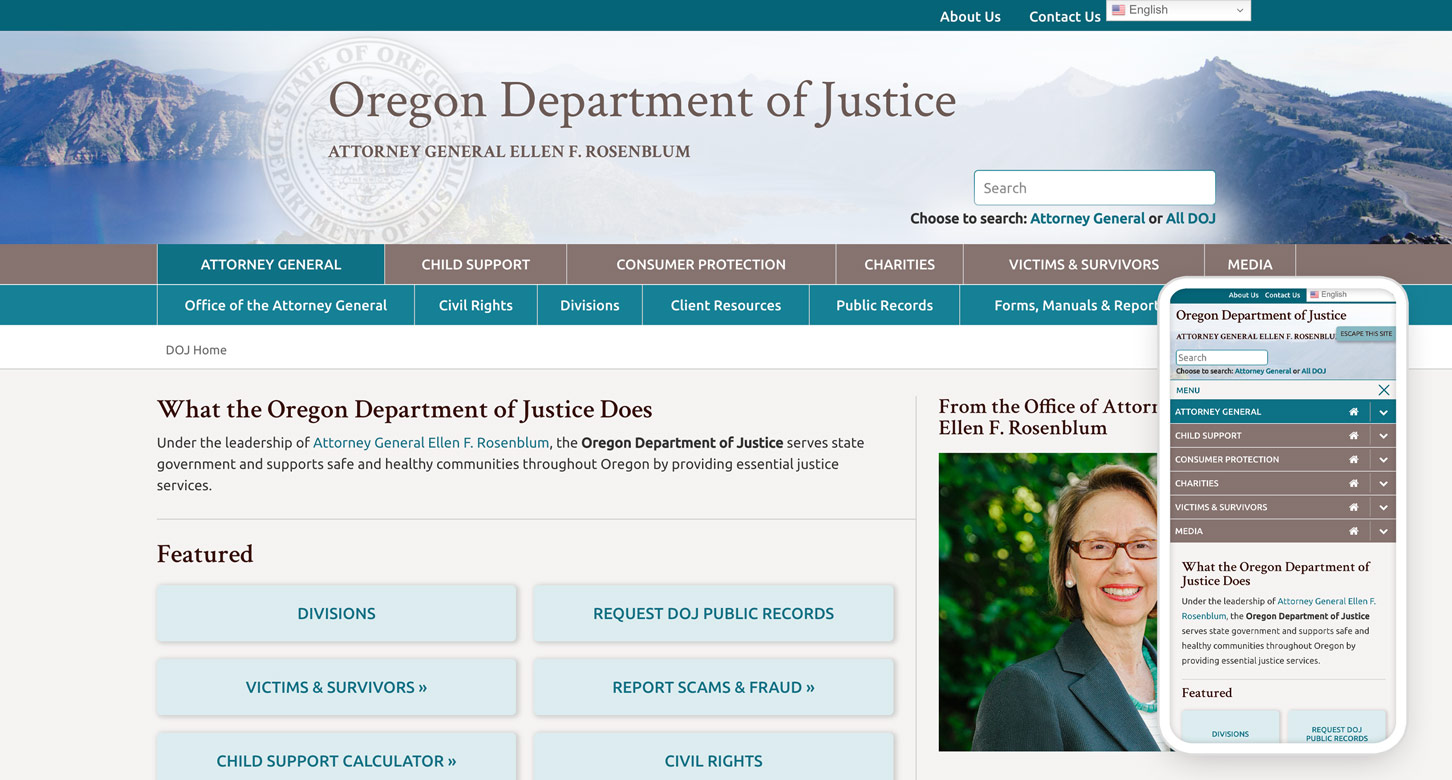1452x780 pixels.
Task: Click the CIVIL RIGHTS featured button
Action: pos(713,756)
